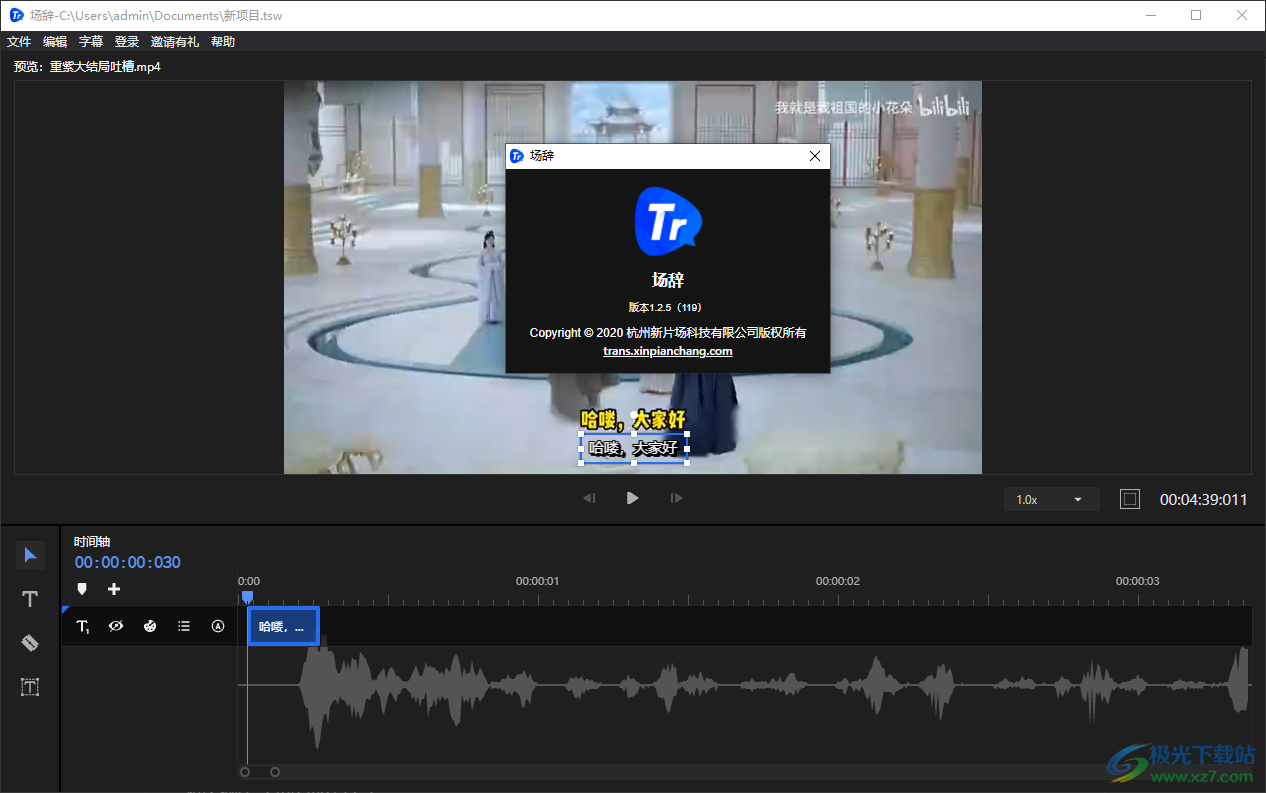Viewport: 1266px width, 793px height.
Task: Open the 字幕 menu
Action: (x=91, y=42)
